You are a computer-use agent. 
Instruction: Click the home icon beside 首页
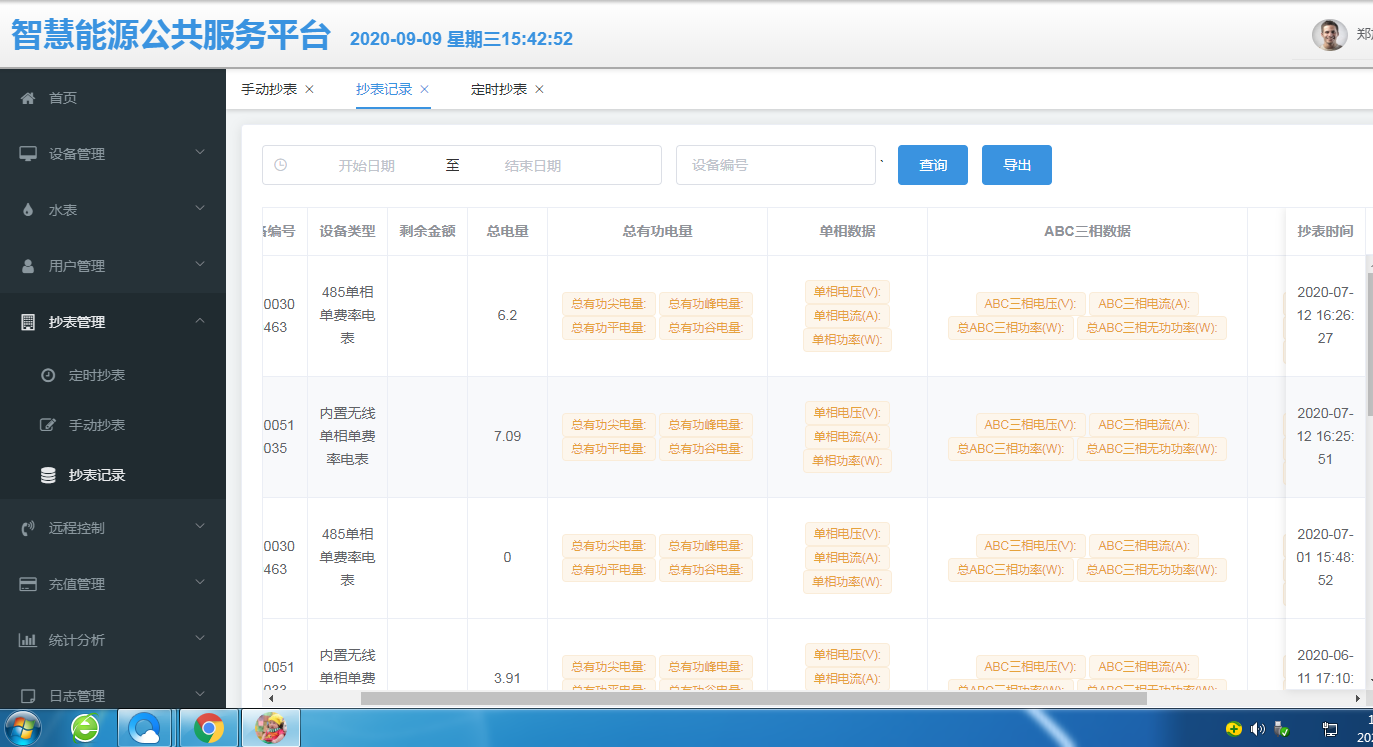coord(28,98)
